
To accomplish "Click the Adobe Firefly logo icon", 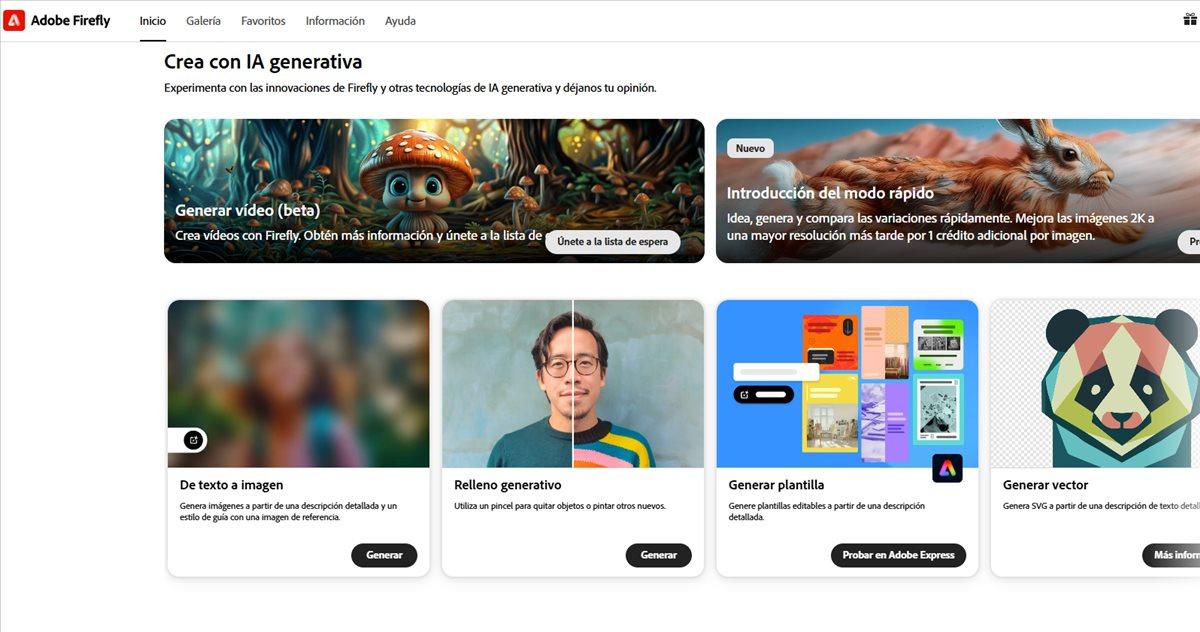I will tap(14, 20).
